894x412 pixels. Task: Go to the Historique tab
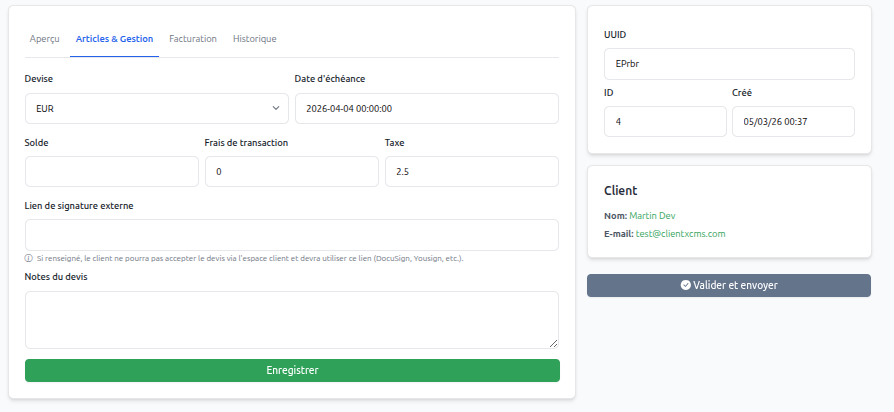pos(254,39)
